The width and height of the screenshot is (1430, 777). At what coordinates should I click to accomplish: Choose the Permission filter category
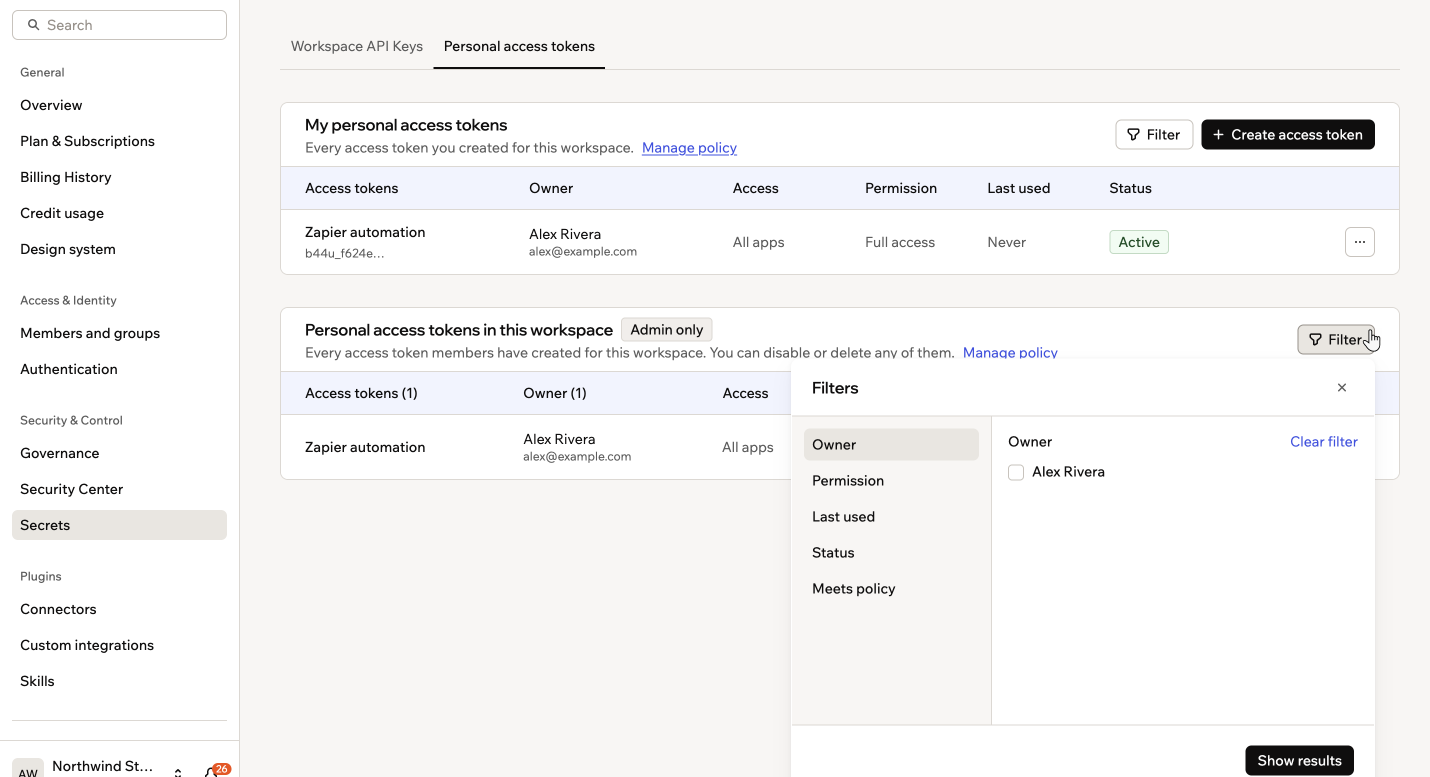coord(891,481)
